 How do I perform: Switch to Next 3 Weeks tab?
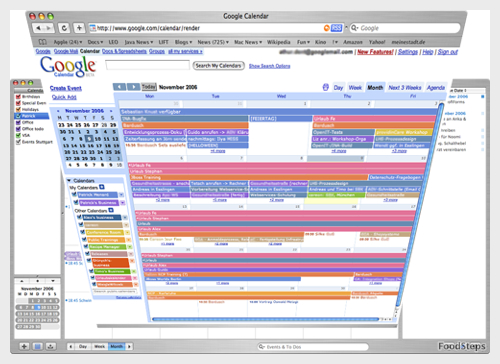(x=405, y=87)
